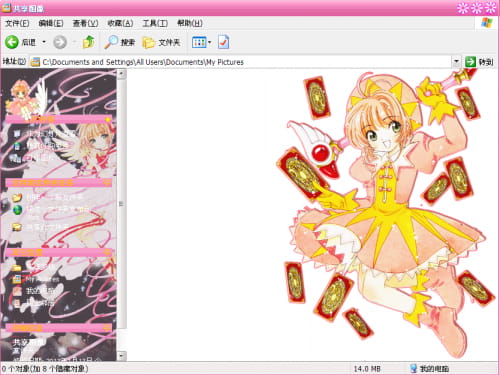
Task: Open the 编辑(E) menu
Action: tap(51, 23)
